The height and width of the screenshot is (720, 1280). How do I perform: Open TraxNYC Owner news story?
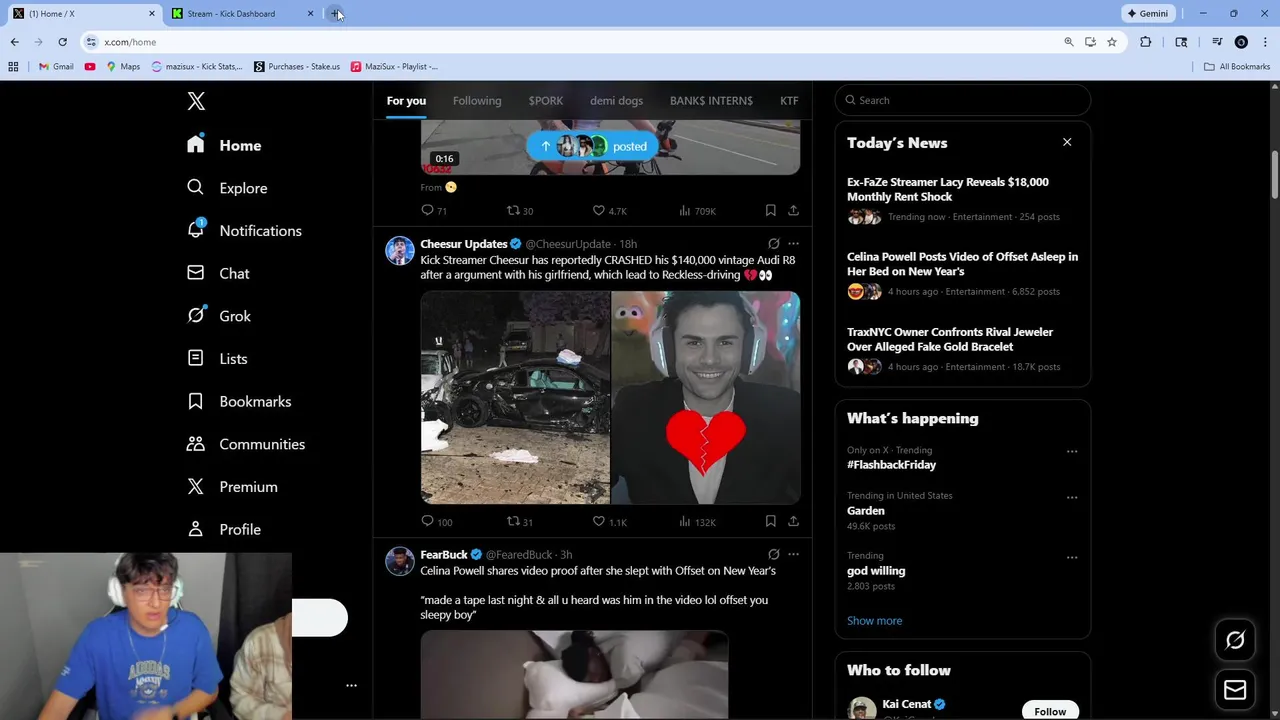(962, 349)
